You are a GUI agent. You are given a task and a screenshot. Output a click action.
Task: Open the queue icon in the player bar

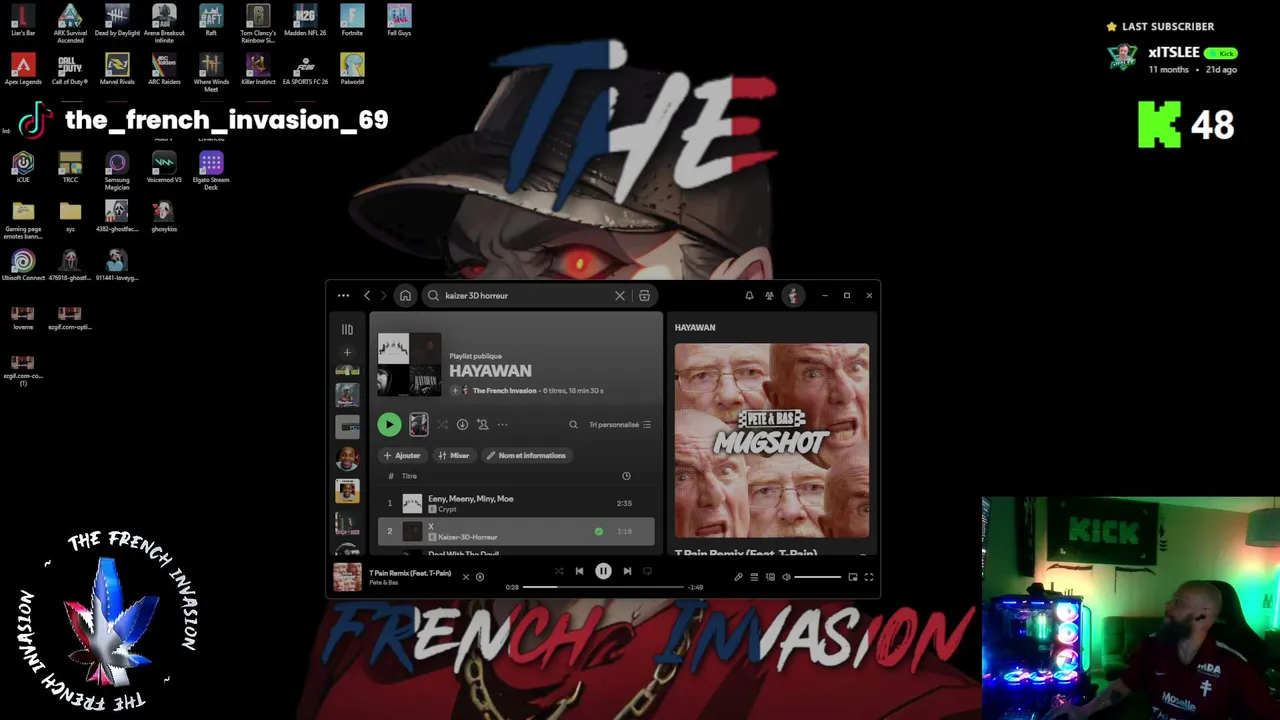[x=754, y=577]
